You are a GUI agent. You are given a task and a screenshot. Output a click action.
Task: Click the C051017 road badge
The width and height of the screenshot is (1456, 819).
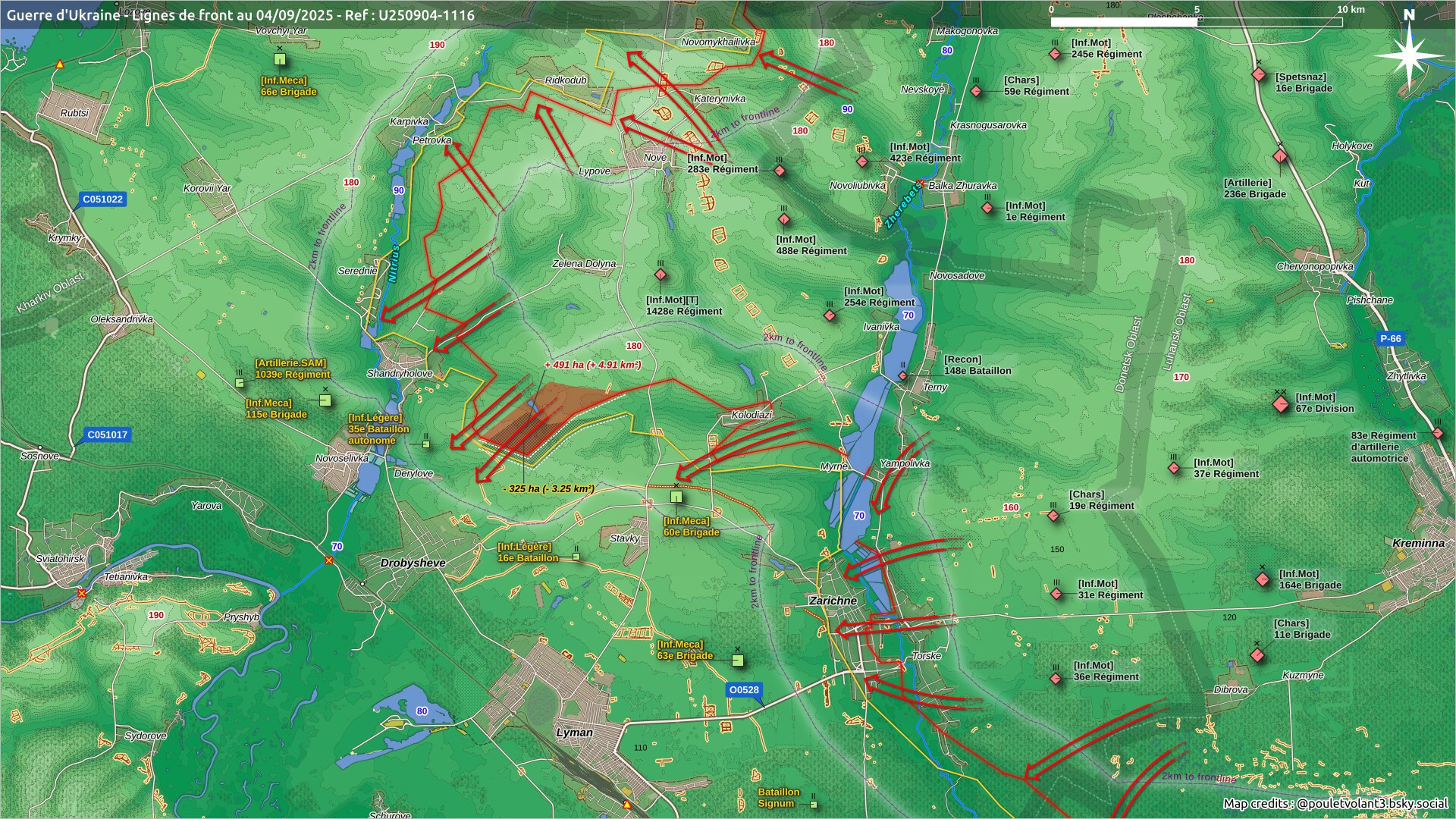[x=107, y=435]
